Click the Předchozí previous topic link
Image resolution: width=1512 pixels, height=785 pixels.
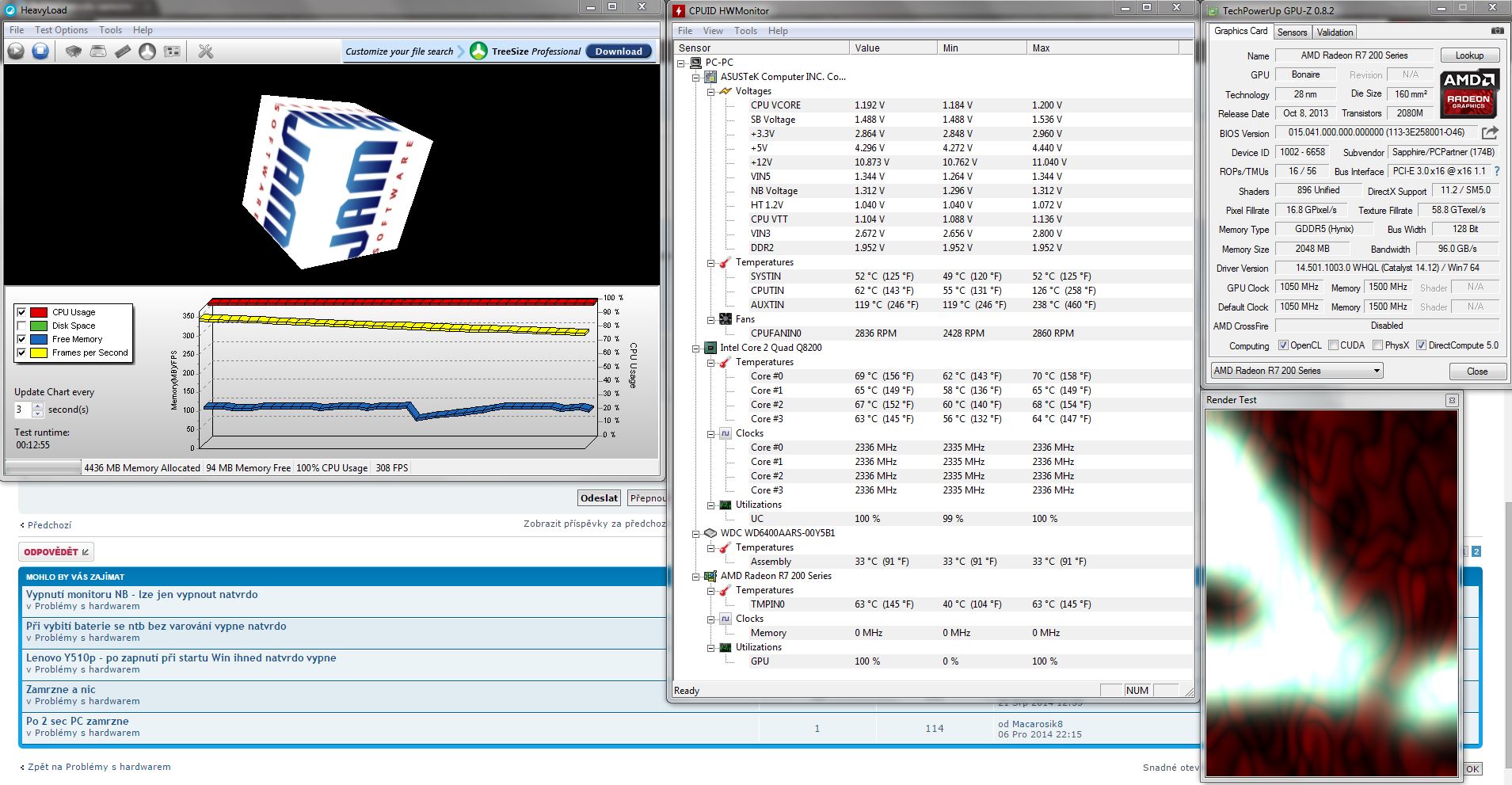pyautogui.click(x=49, y=525)
